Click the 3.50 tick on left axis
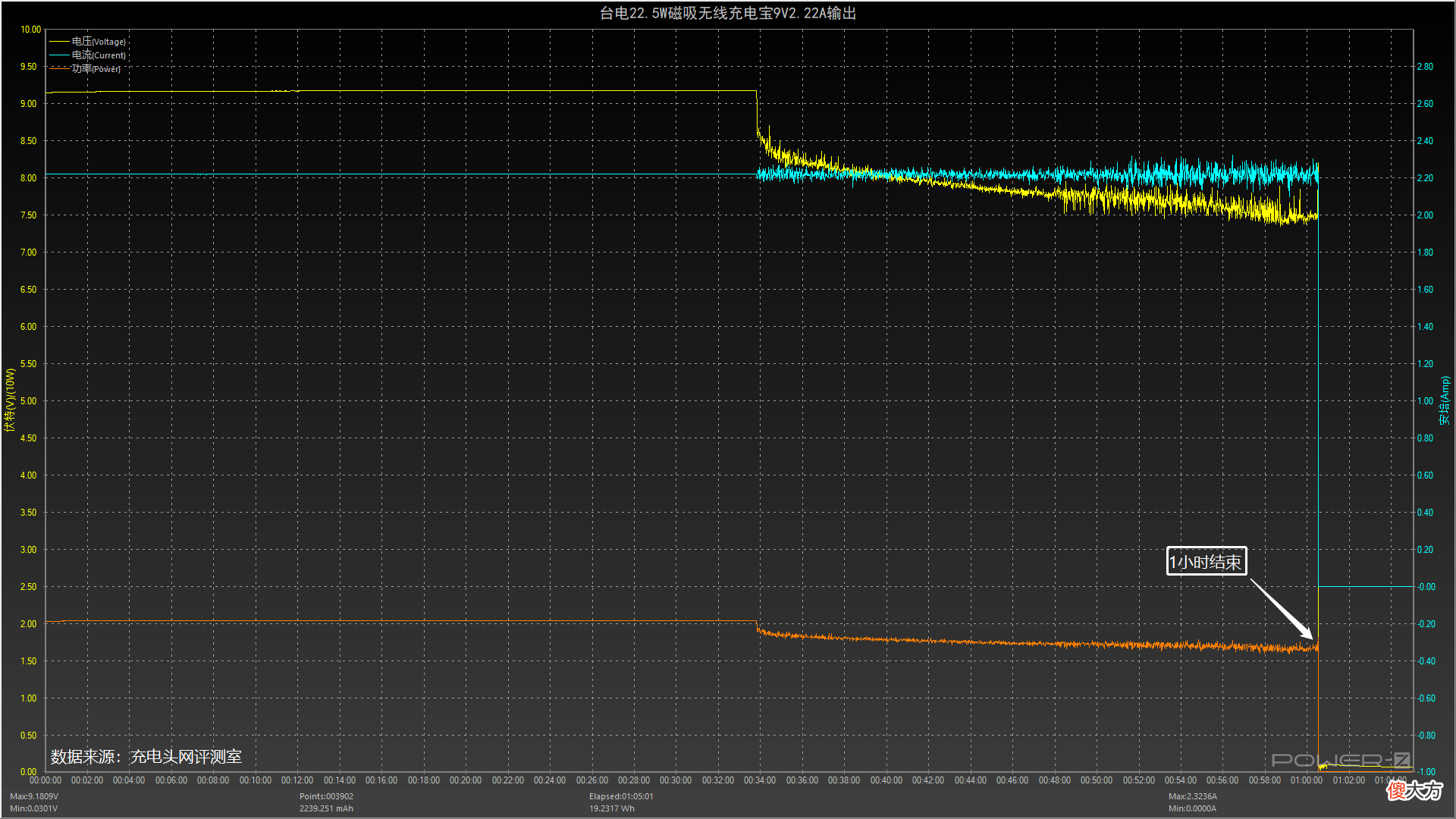1456x819 pixels. click(29, 513)
